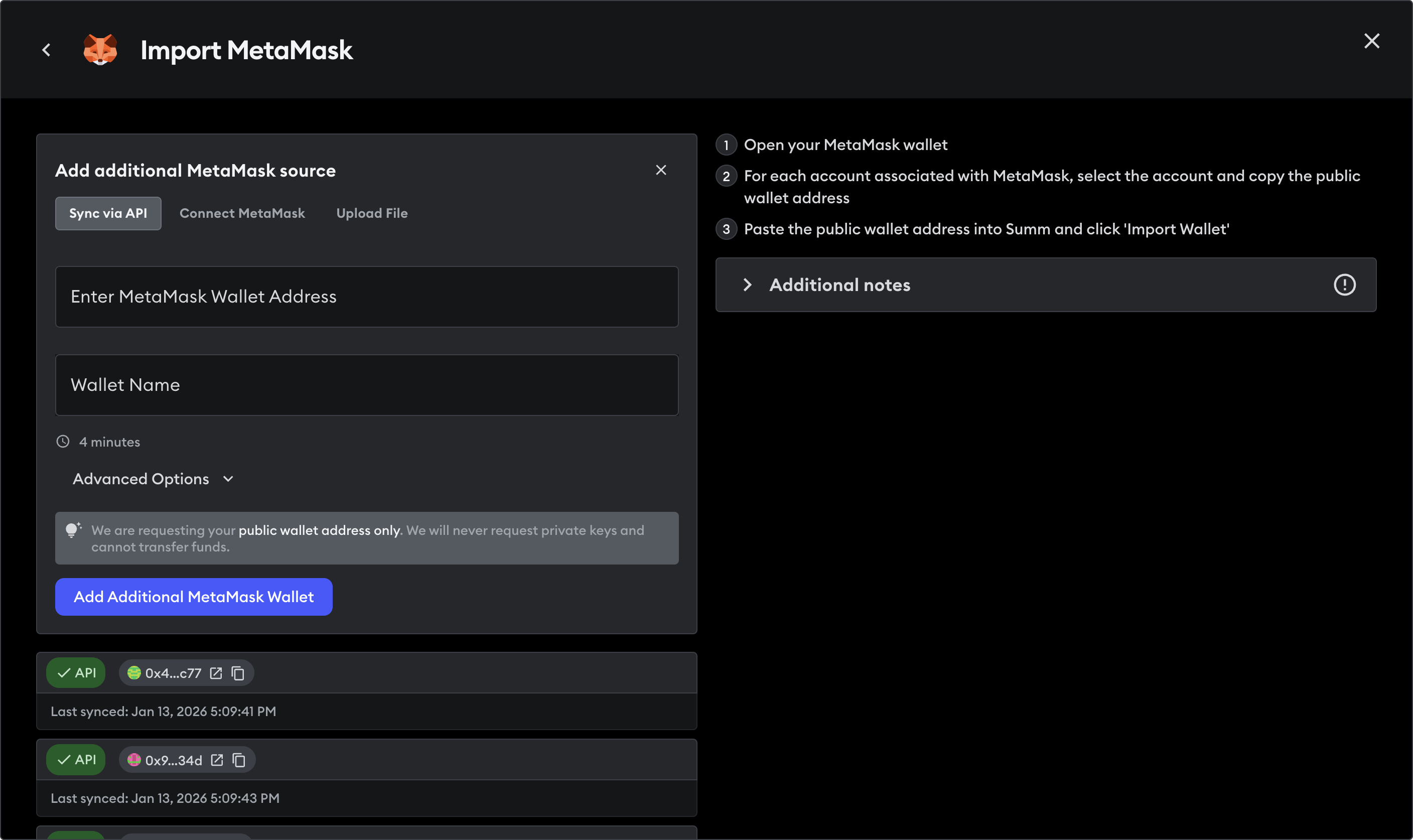The width and height of the screenshot is (1413, 840).
Task: Focus the Enter MetaMask Wallet Address field
Action: pos(367,297)
